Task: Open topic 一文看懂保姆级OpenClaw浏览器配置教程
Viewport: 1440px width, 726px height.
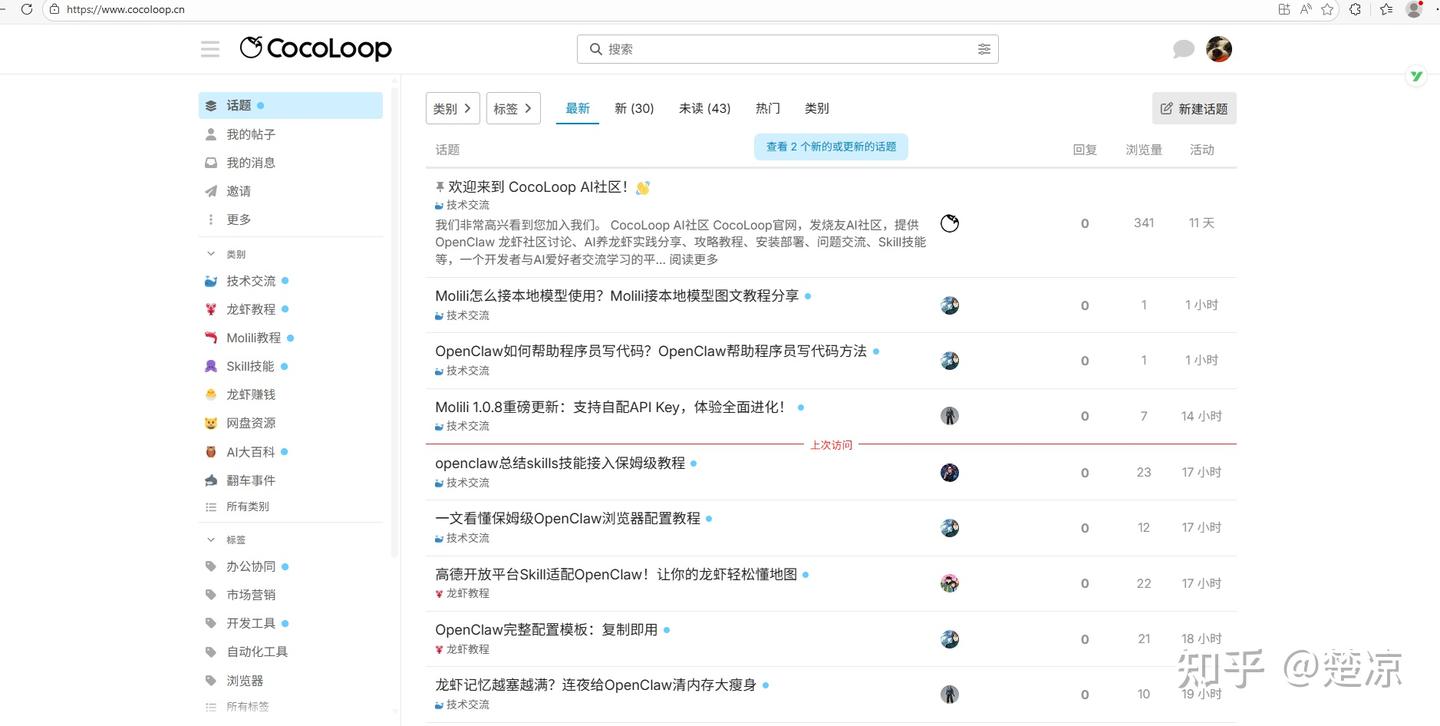Action: [x=568, y=518]
